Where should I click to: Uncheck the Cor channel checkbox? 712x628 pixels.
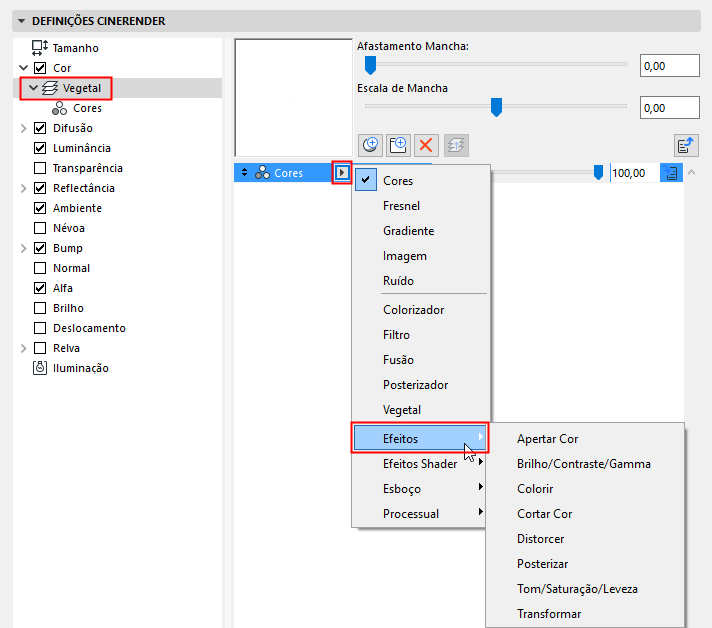(x=40, y=68)
